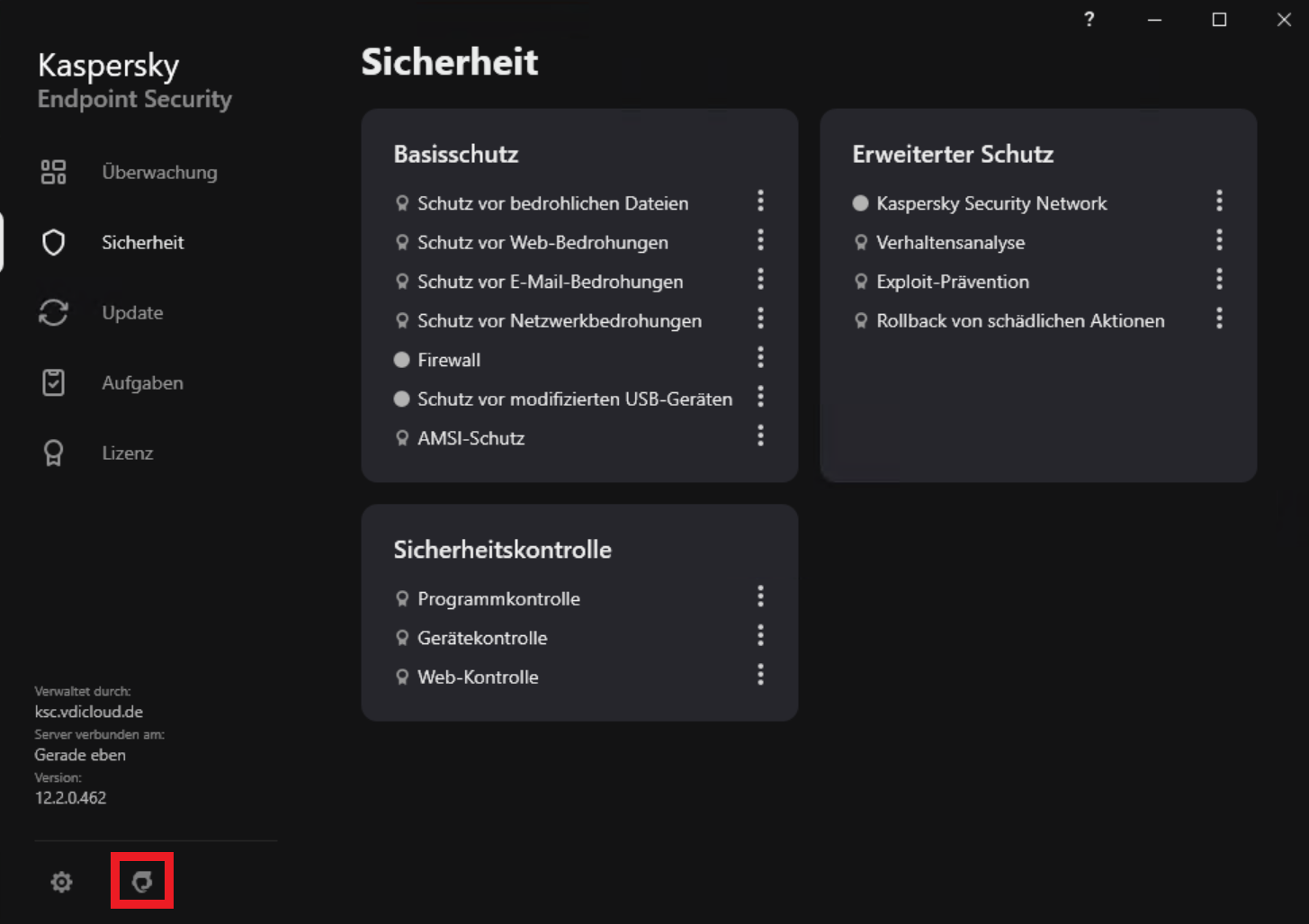Image resolution: width=1309 pixels, height=924 pixels.
Task: Click status dot beside Kaspersky Security Network
Action: click(861, 203)
